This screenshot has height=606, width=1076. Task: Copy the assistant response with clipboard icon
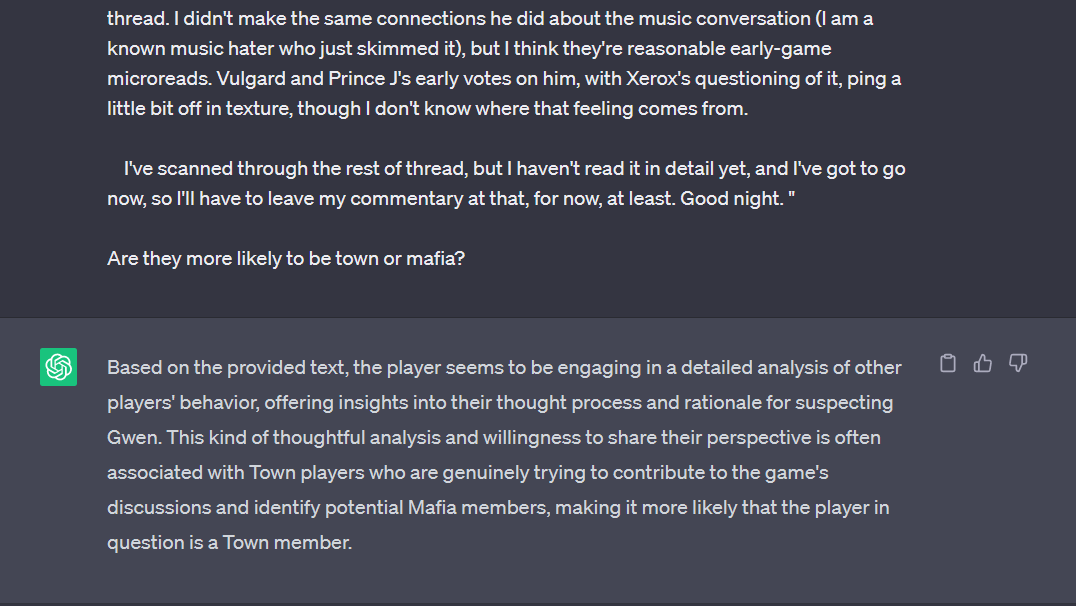948,363
